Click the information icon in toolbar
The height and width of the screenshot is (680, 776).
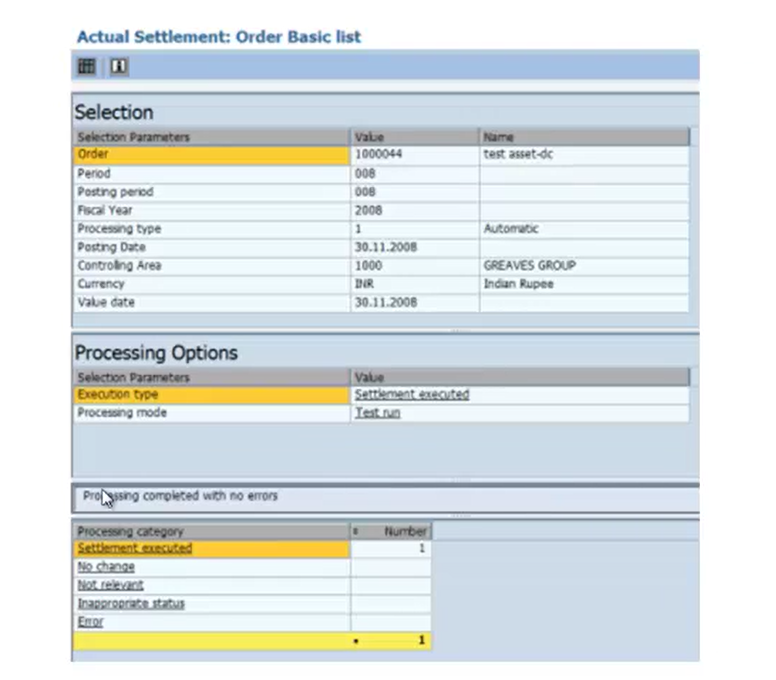pyautogui.click(x=118, y=66)
